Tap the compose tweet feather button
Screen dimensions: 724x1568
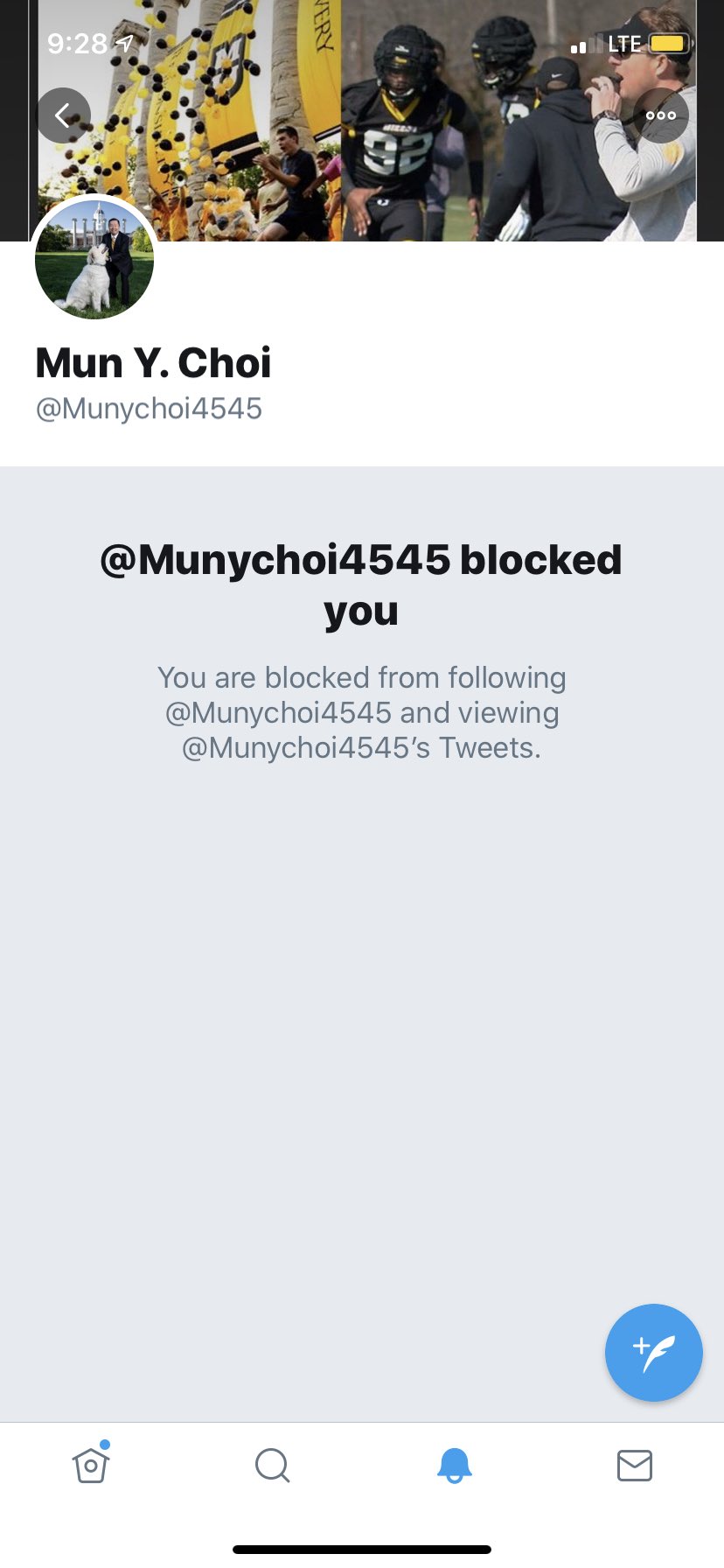coord(654,1353)
